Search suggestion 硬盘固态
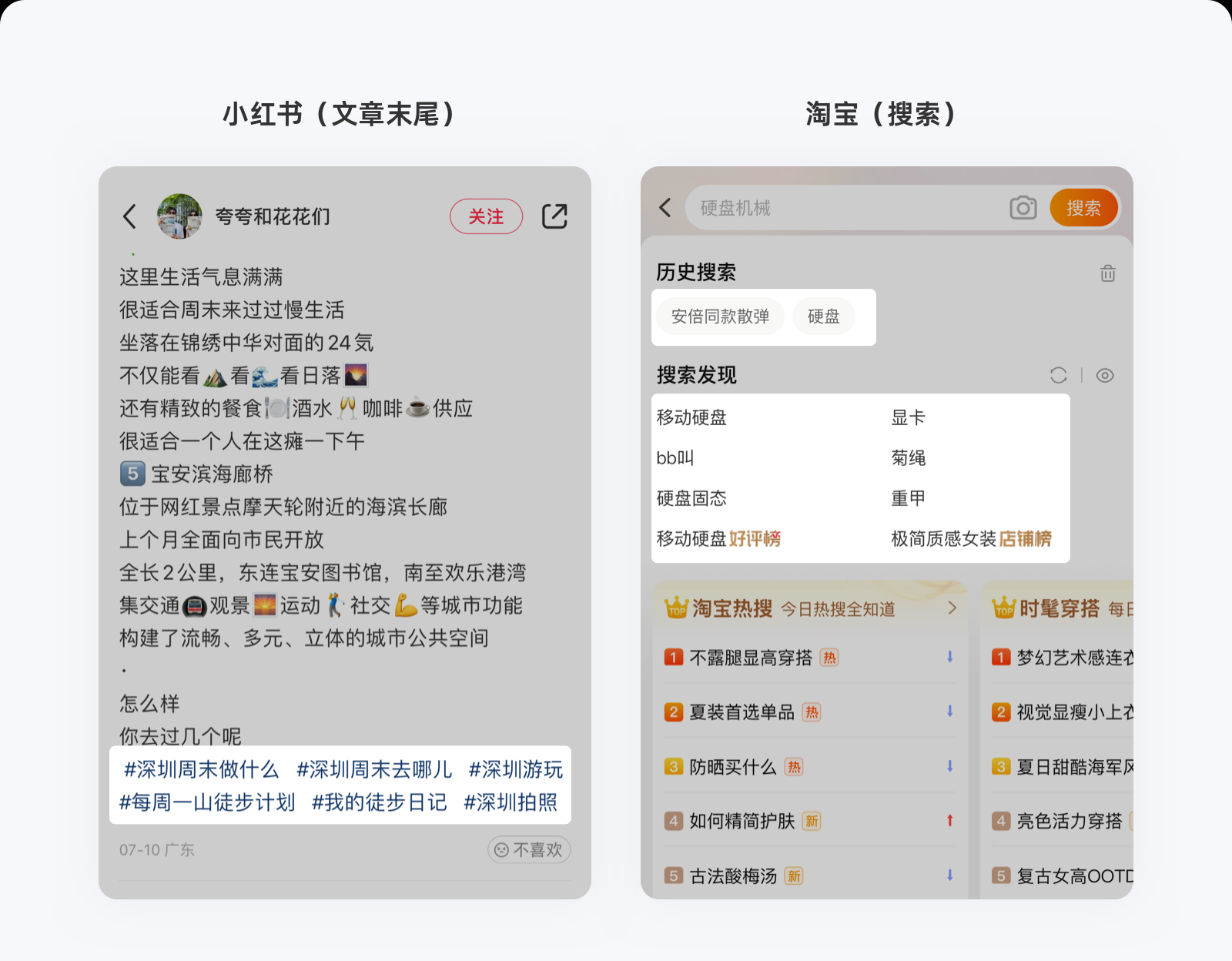 (x=691, y=498)
